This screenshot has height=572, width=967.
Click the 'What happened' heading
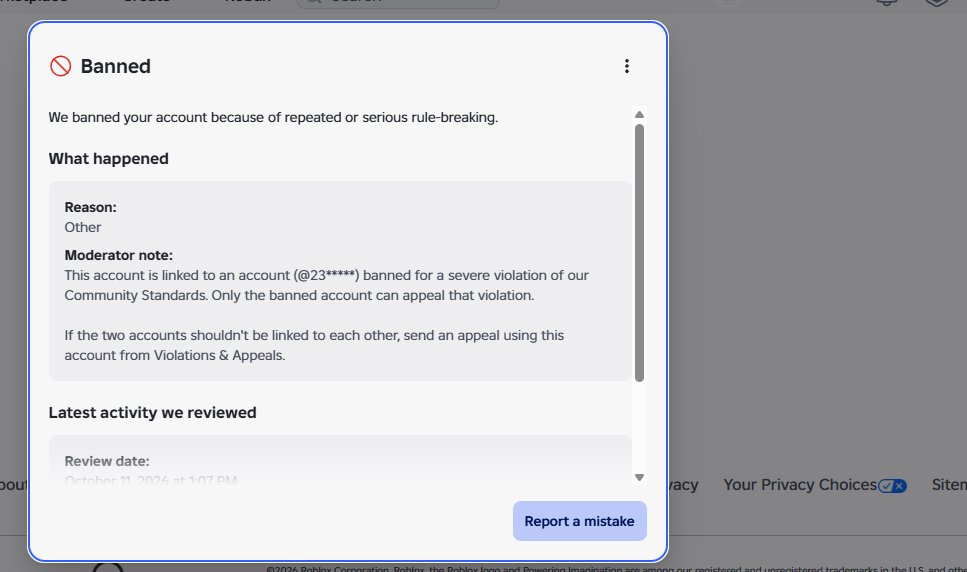pos(109,158)
